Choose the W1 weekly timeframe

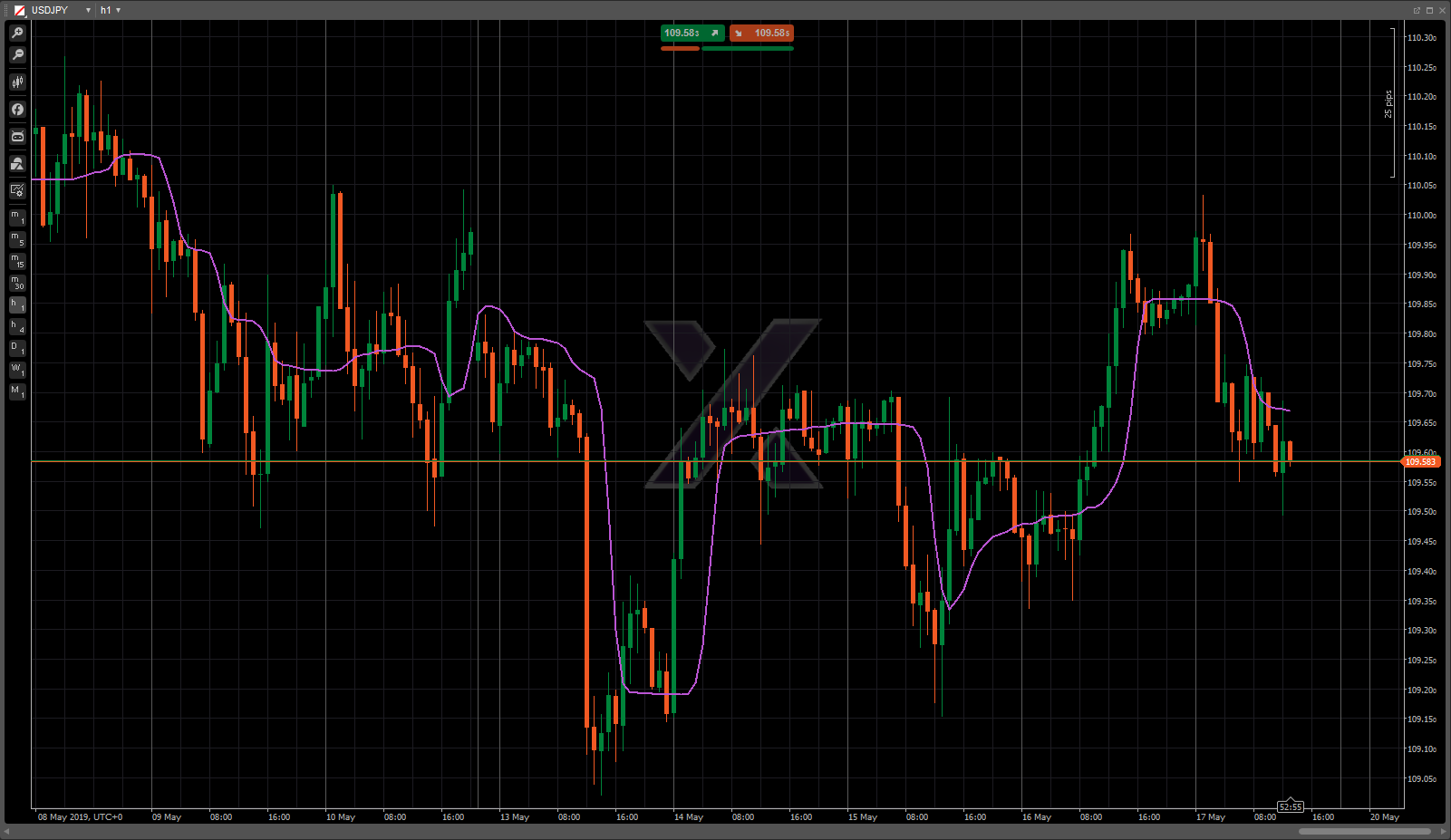click(x=17, y=370)
